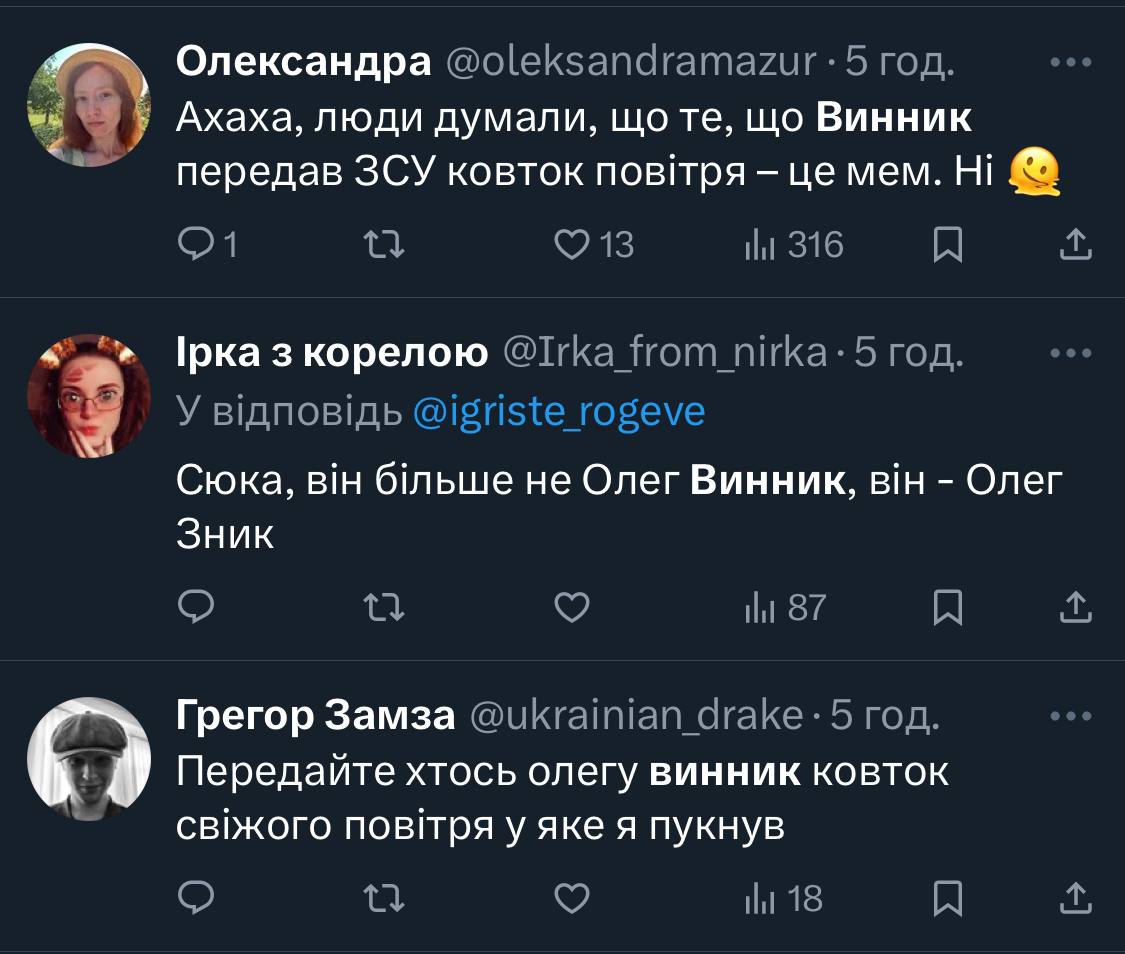Like the Олег Зник tweet
Screen dimensions: 1125x954
[x=572, y=607]
